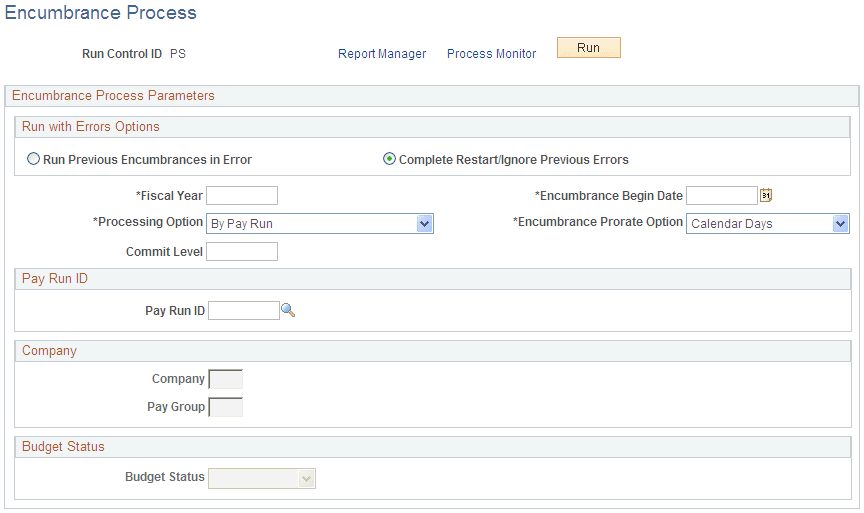
Task: Select Run Previous Encumbrances in Error
Action: (34, 159)
